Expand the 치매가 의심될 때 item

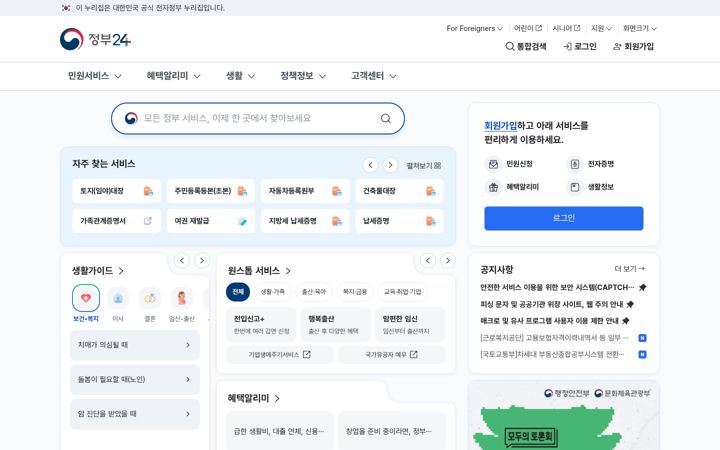click(135, 345)
